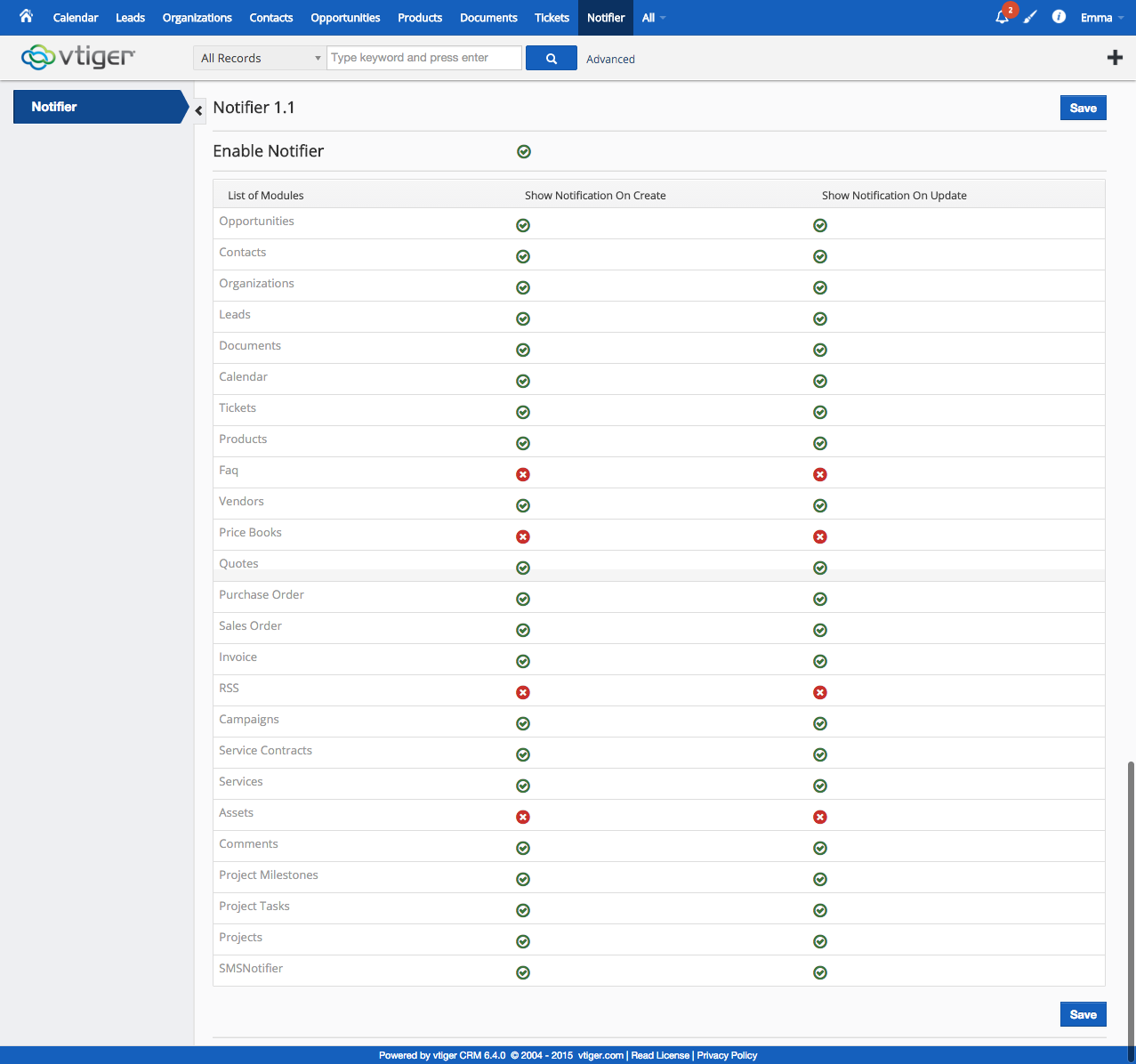Viewport: 1136px width, 1064px height.
Task: Go to Organizations module
Action: click(197, 18)
